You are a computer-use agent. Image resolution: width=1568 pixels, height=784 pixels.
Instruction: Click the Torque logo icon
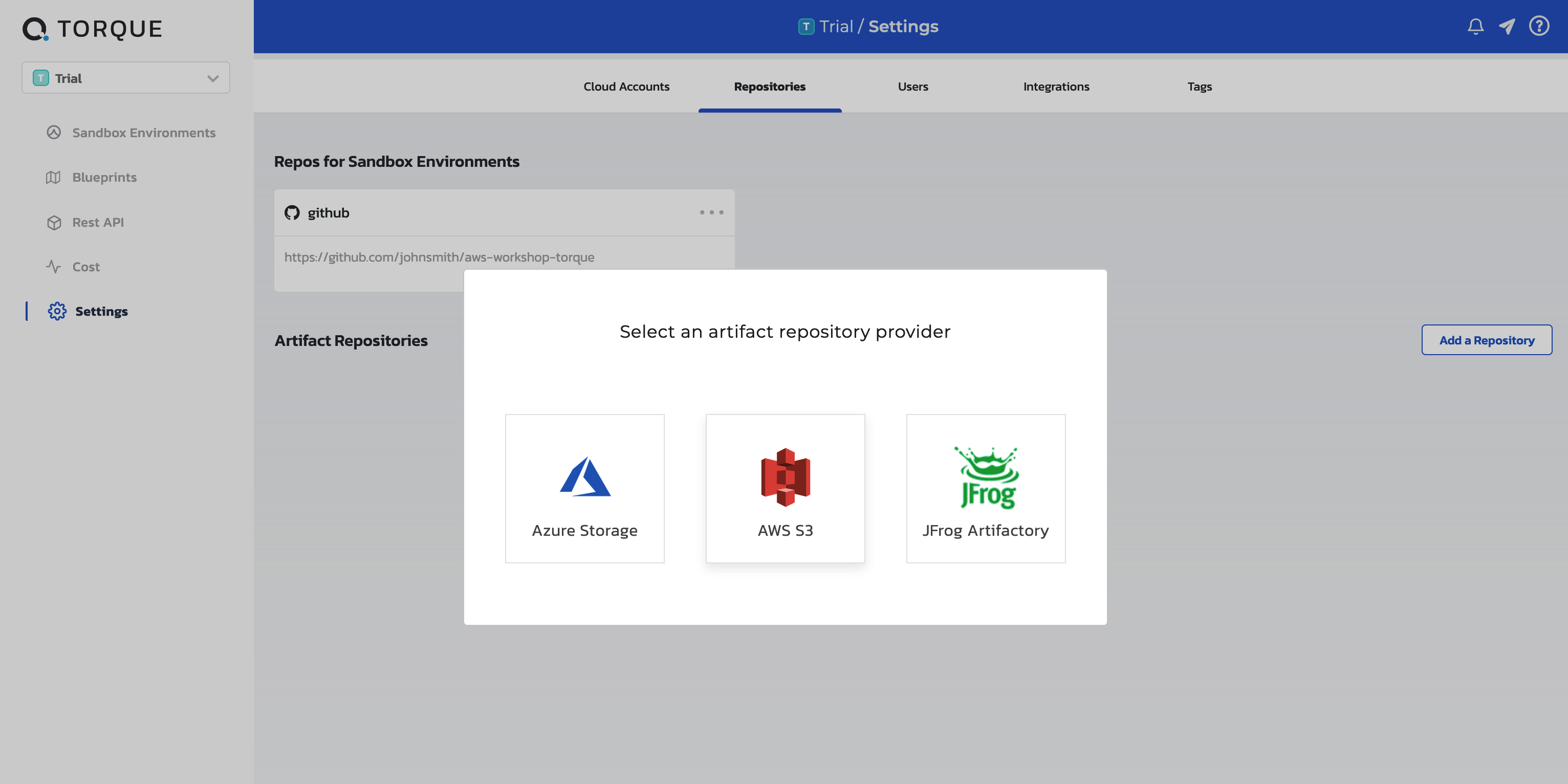click(35, 29)
